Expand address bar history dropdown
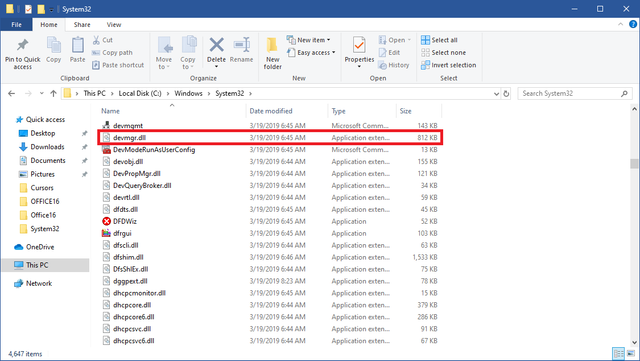640x361 pixels. click(496, 94)
